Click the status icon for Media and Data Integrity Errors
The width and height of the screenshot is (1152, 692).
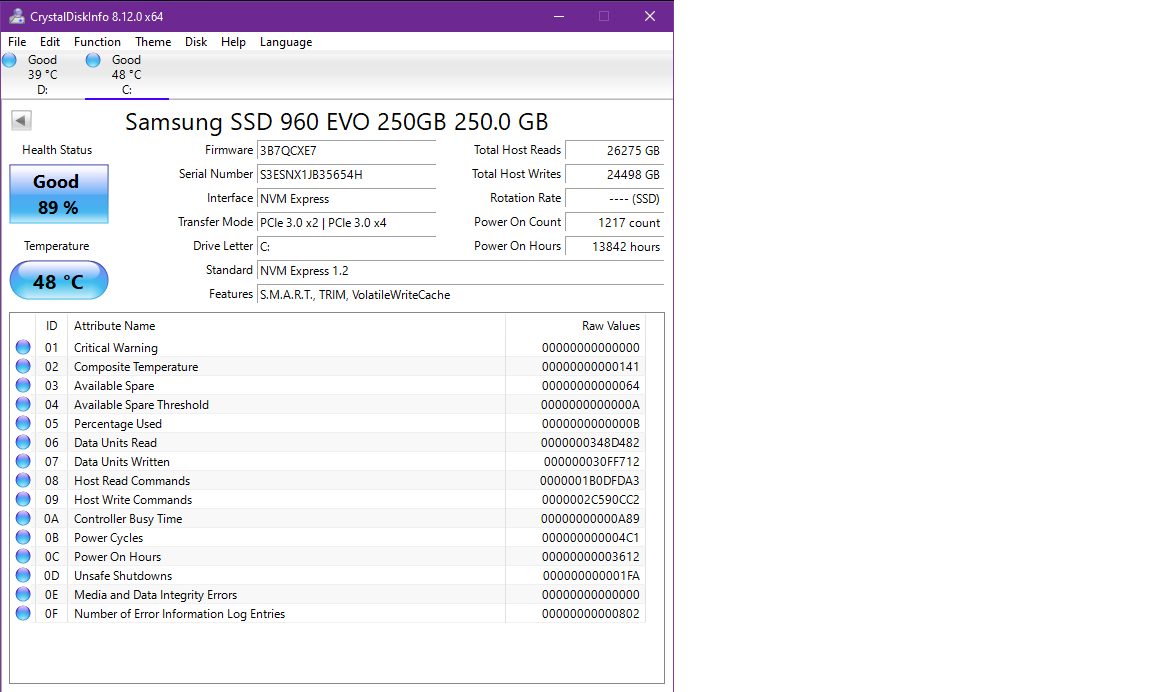pos(23,594)
